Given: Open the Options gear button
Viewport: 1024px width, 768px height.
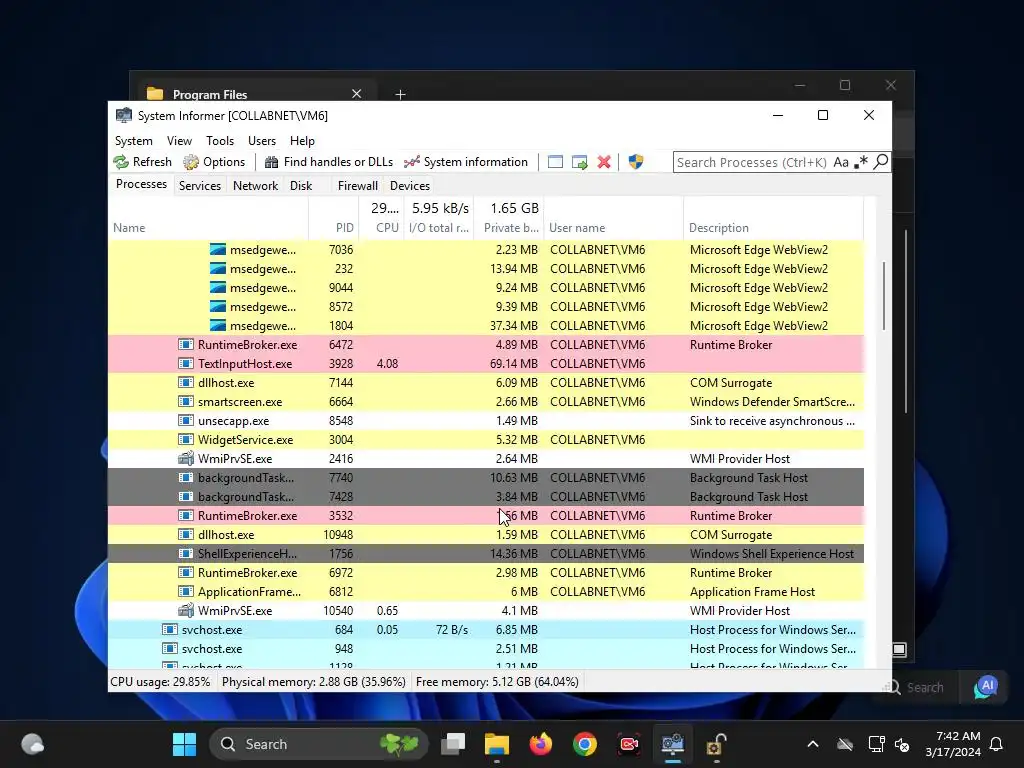Looking at the screenshot, I should (x=214, y=162).
